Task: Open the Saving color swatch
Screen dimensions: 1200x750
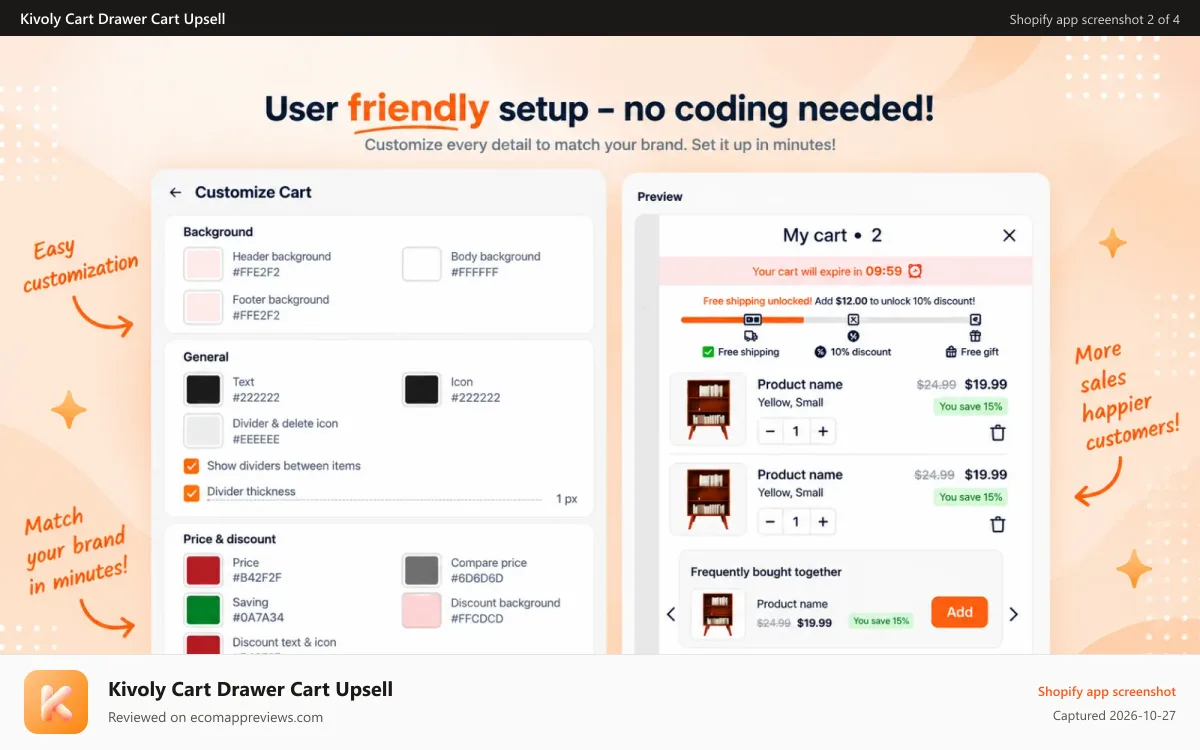Action: [203, 610]
